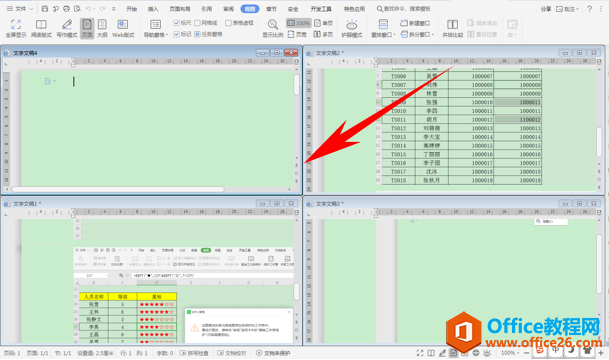This screenshot has height=360, width=609.
Task: Click the Share (分享) button
Action: pos(546,9)
